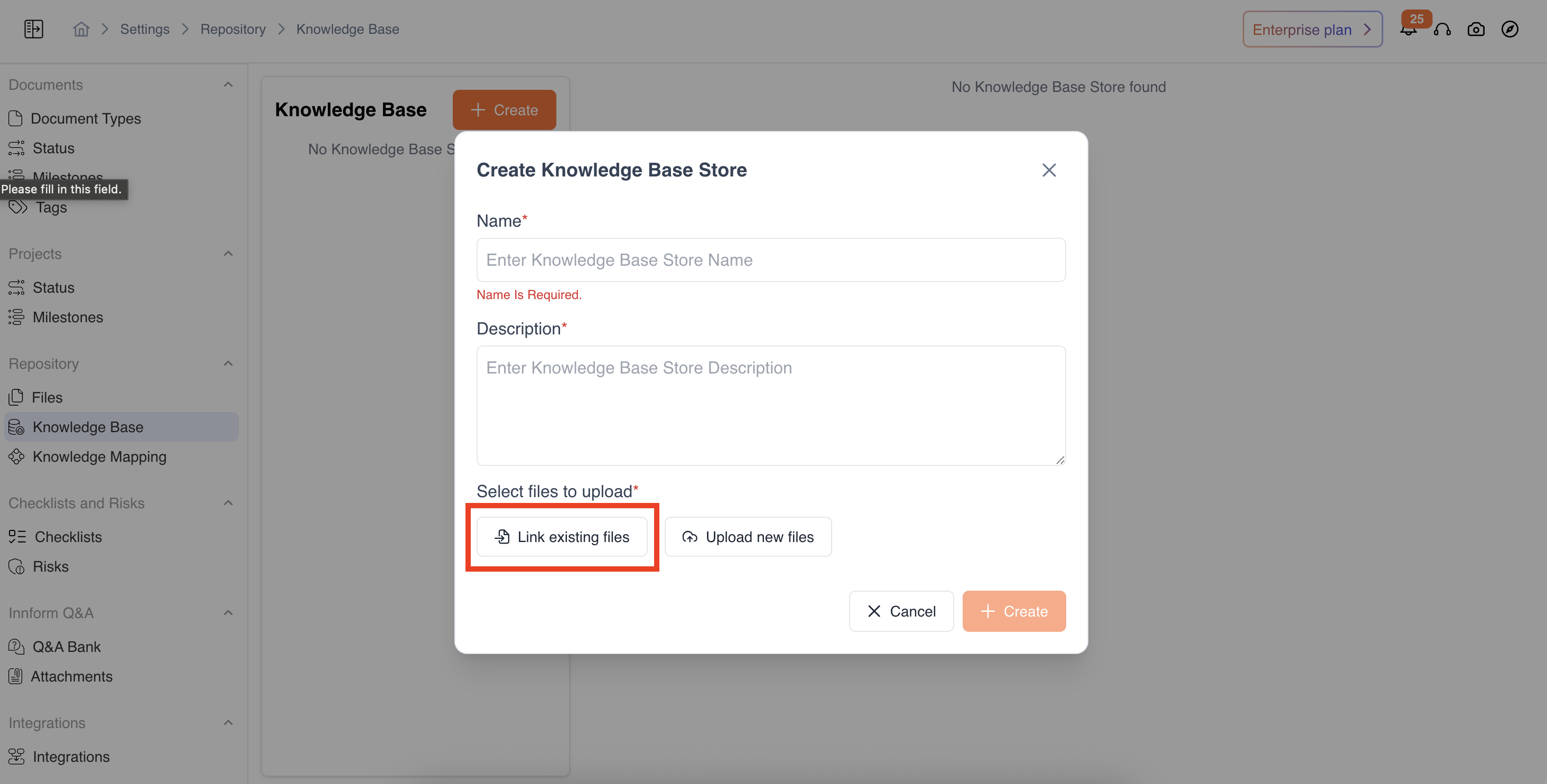Open the Enterprise plan button
1547x784 pixels.
point(1312,29)
